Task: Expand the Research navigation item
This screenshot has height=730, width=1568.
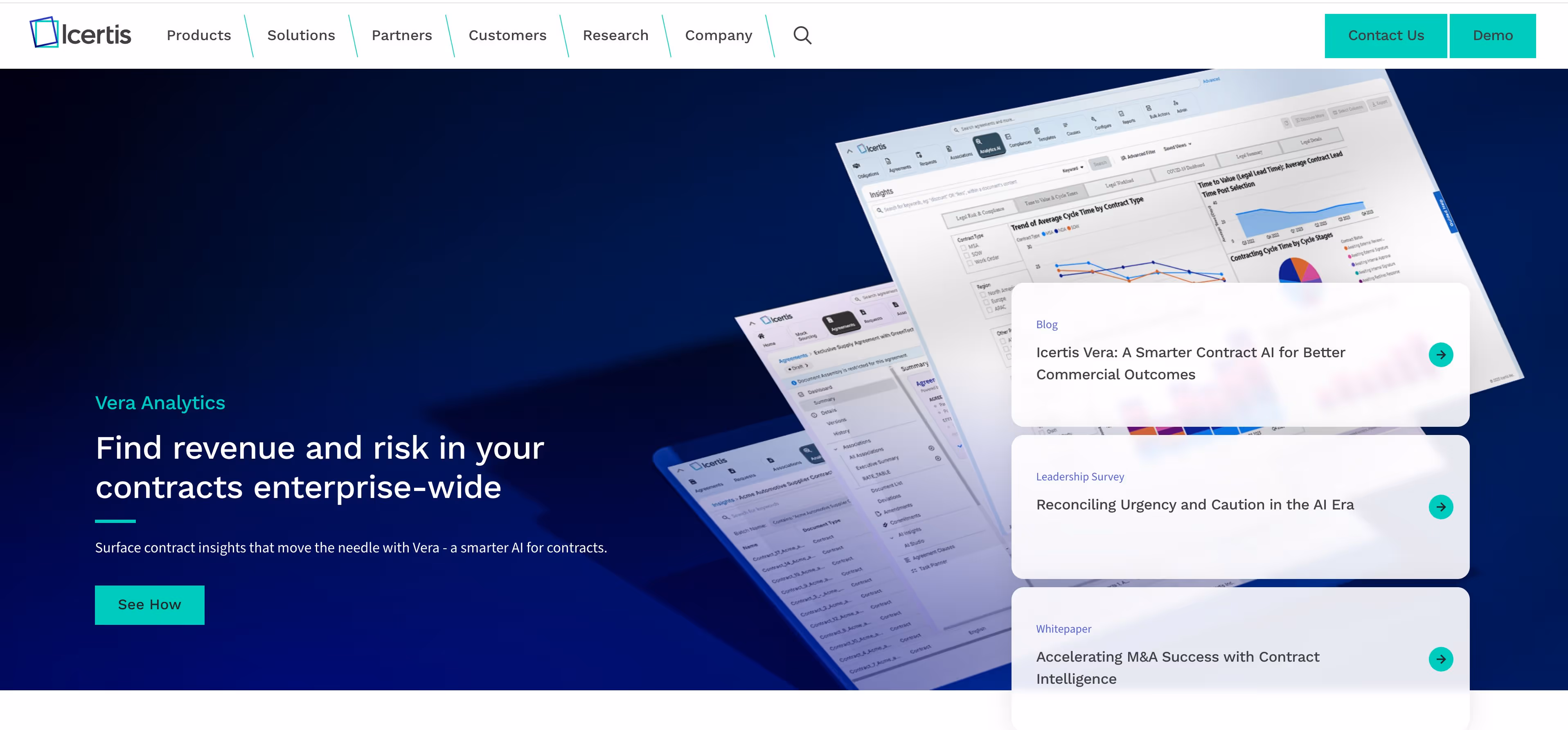Action: 615,35
